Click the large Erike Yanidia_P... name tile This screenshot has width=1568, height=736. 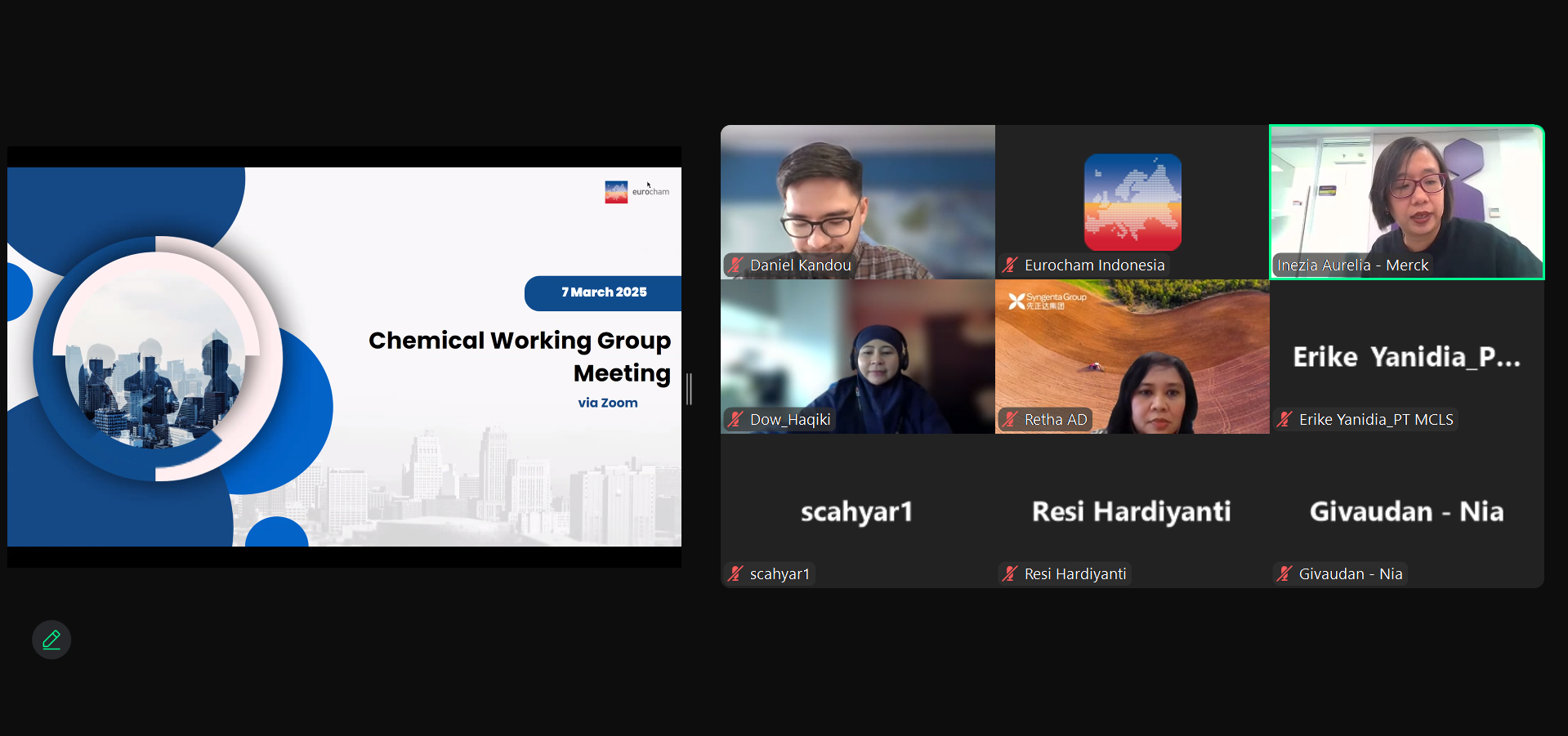click(1406, 357)
